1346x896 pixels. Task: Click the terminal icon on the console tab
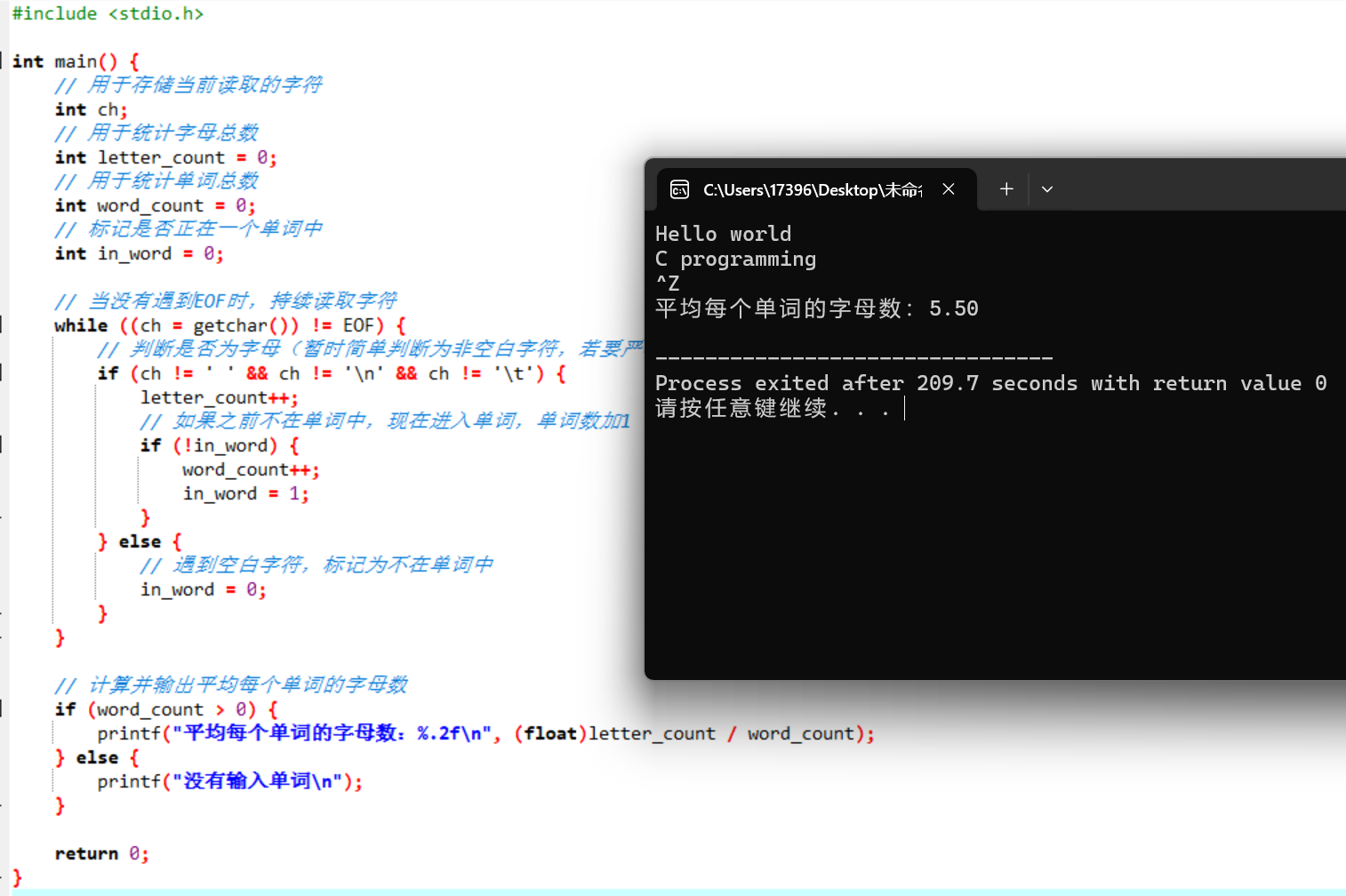[680, 189]
